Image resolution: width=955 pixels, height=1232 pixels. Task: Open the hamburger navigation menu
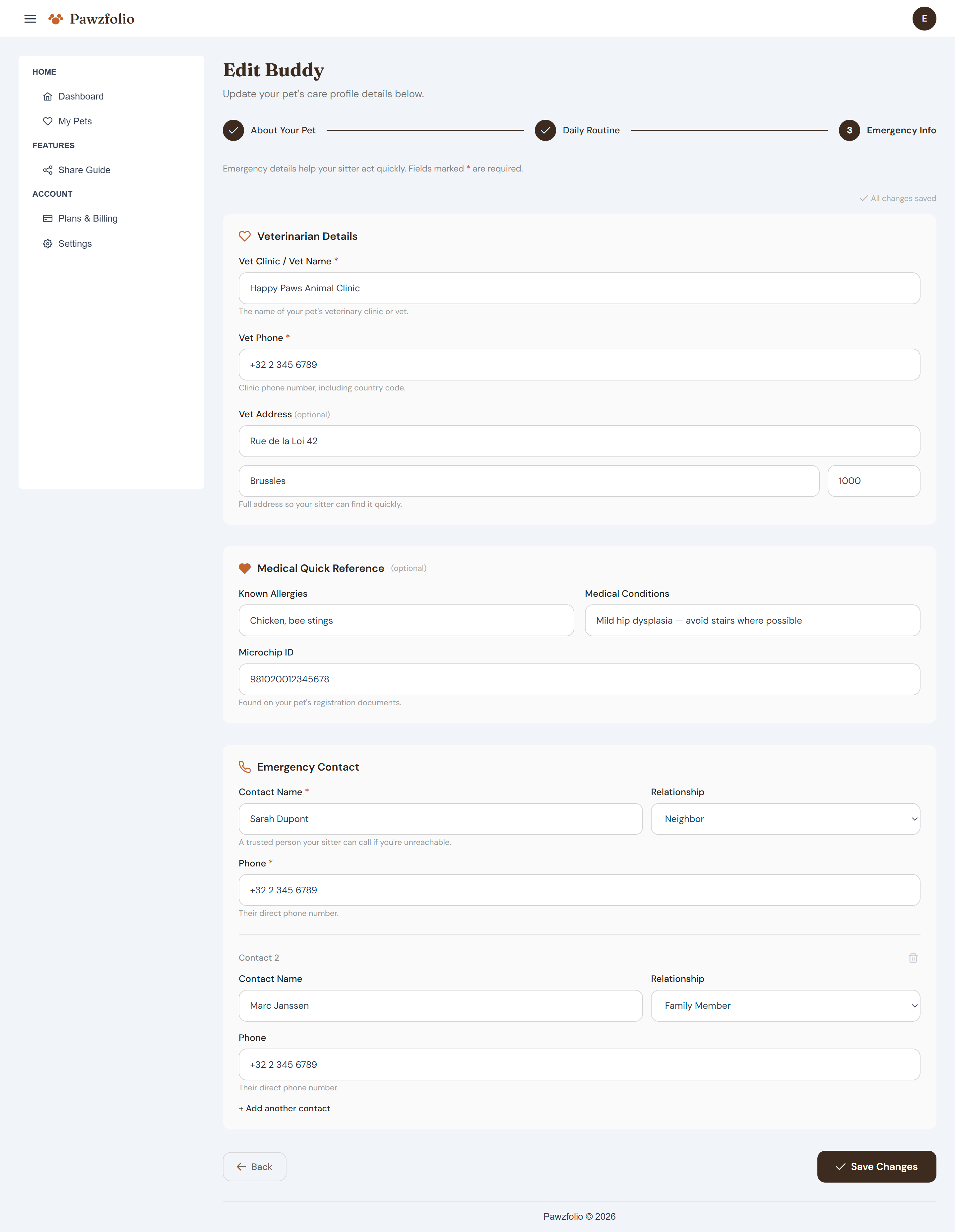tap(30, 19)
